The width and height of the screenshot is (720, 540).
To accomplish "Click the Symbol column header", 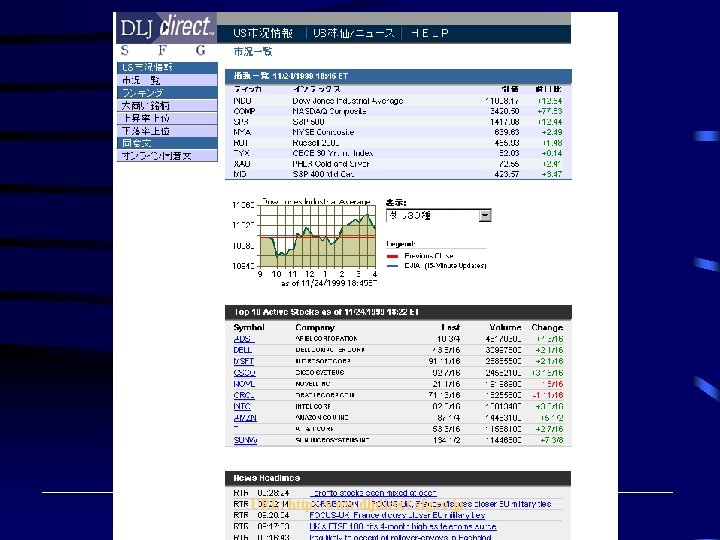I will point(249,327).
